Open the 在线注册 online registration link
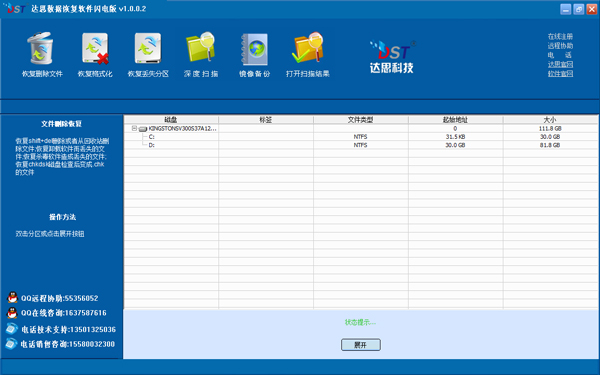This screenshot has height=375, width=600. (x=560, y=37)
